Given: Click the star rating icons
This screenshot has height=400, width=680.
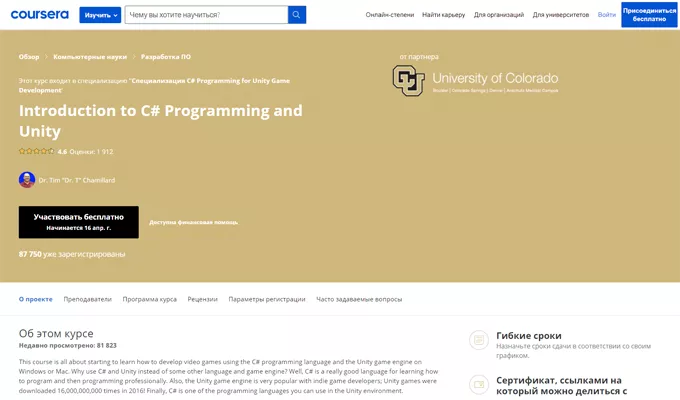Looking at the screenshot, I should (36, 151).
